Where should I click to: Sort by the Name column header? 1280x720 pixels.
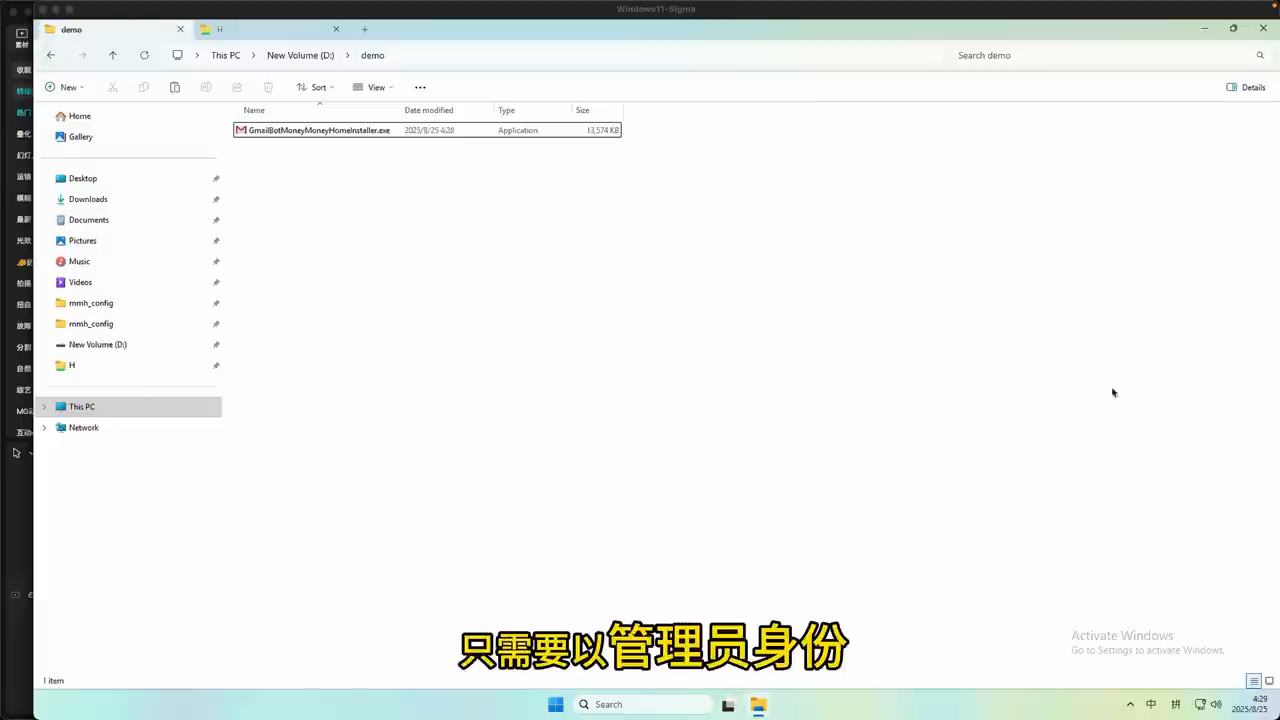pyautogui.click(x=254, y=110)
